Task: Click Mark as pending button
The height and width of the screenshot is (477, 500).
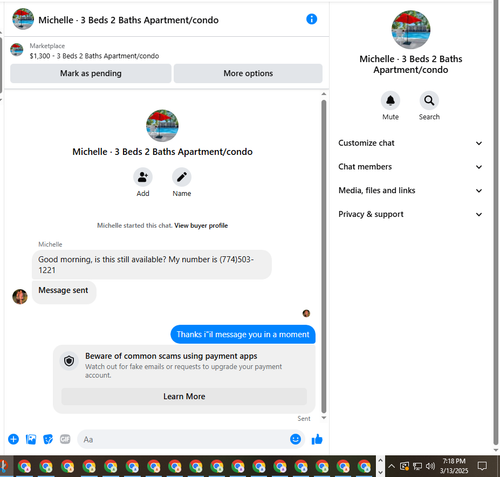Action: point(91,73)
